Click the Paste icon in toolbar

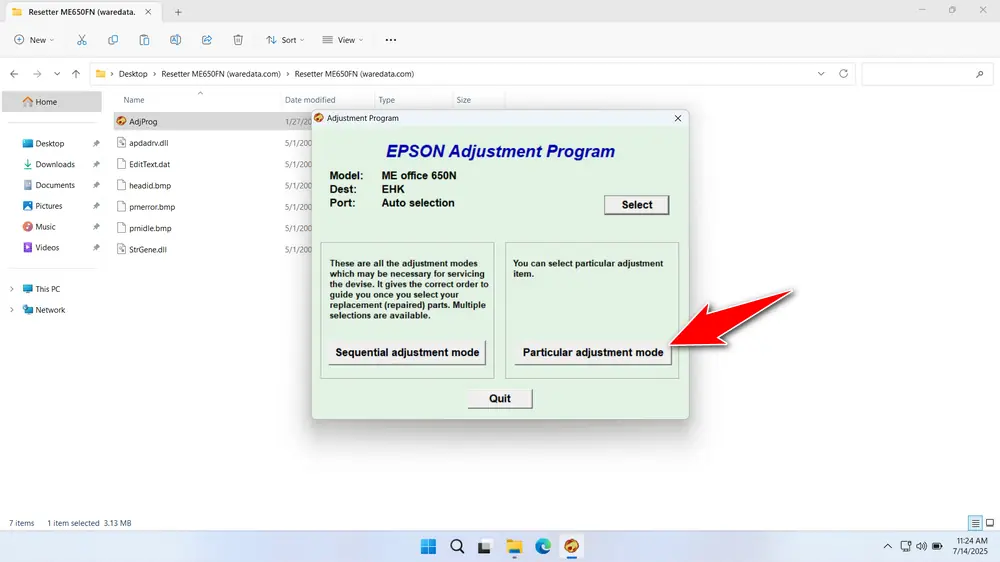pyautogui.click(x=144, y=40)
